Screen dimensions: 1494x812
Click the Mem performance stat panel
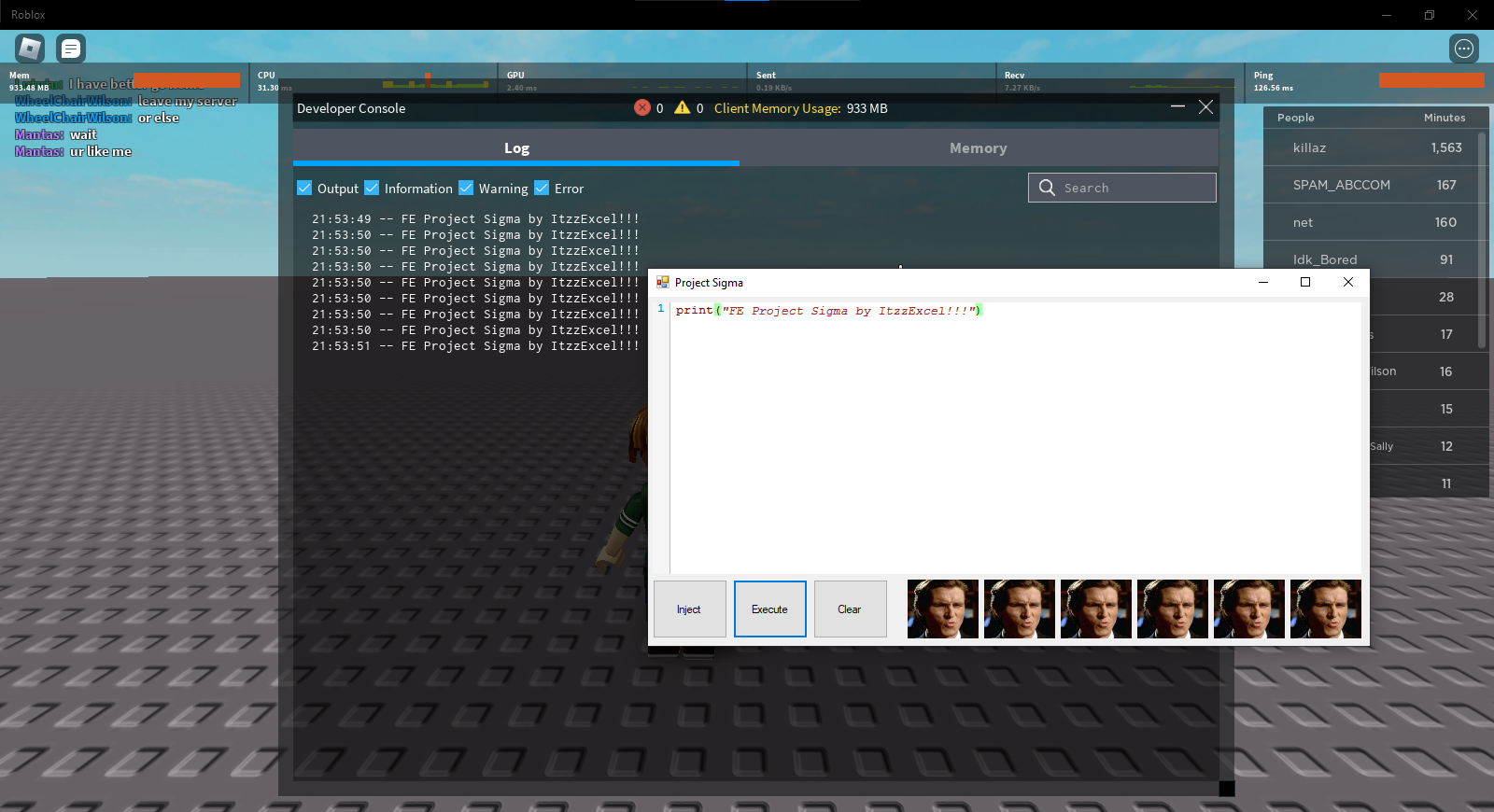[124, 82]
